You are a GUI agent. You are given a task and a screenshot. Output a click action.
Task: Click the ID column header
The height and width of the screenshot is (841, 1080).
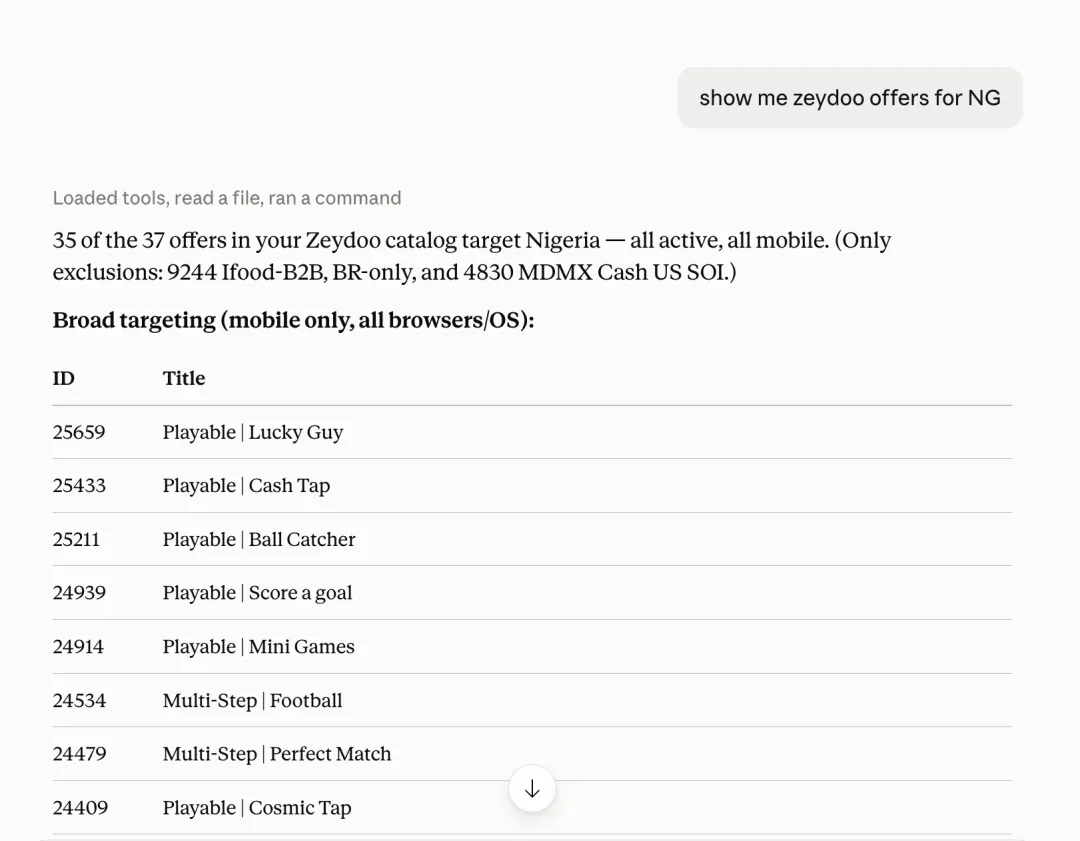[x=63, y=378]
